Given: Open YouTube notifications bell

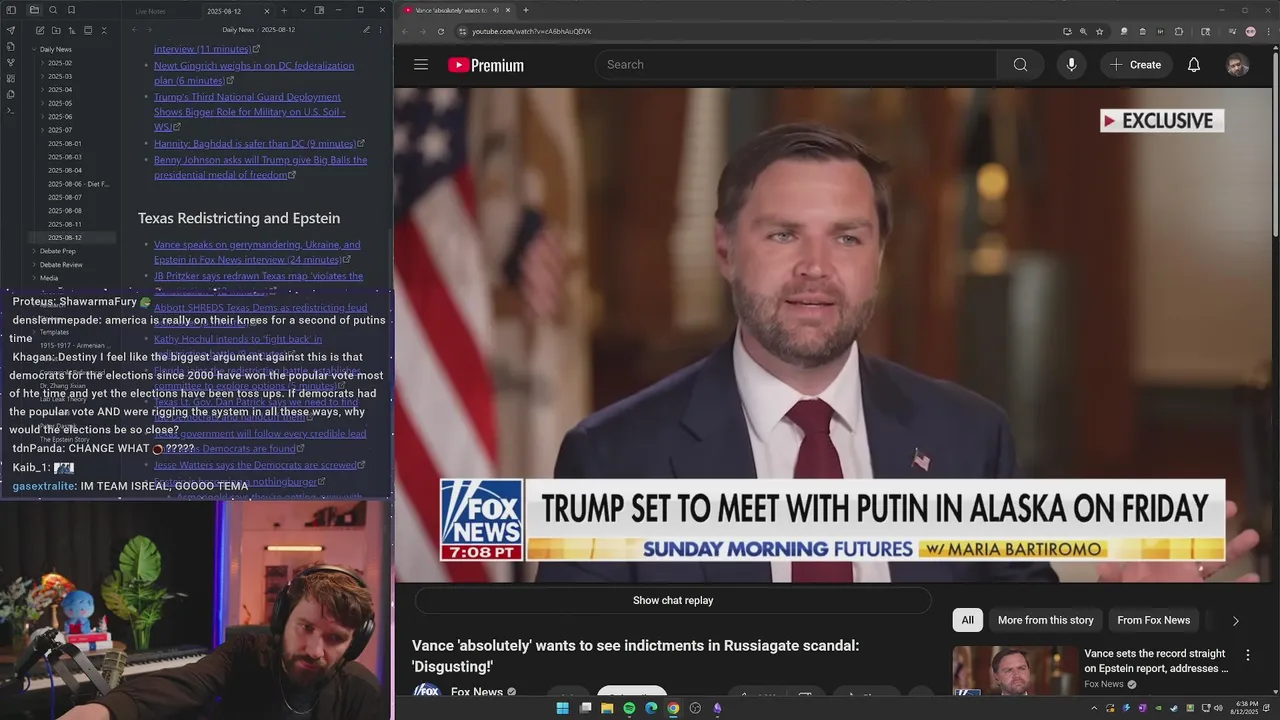Looking at the screenshot, I should [x=1194, y=65].
